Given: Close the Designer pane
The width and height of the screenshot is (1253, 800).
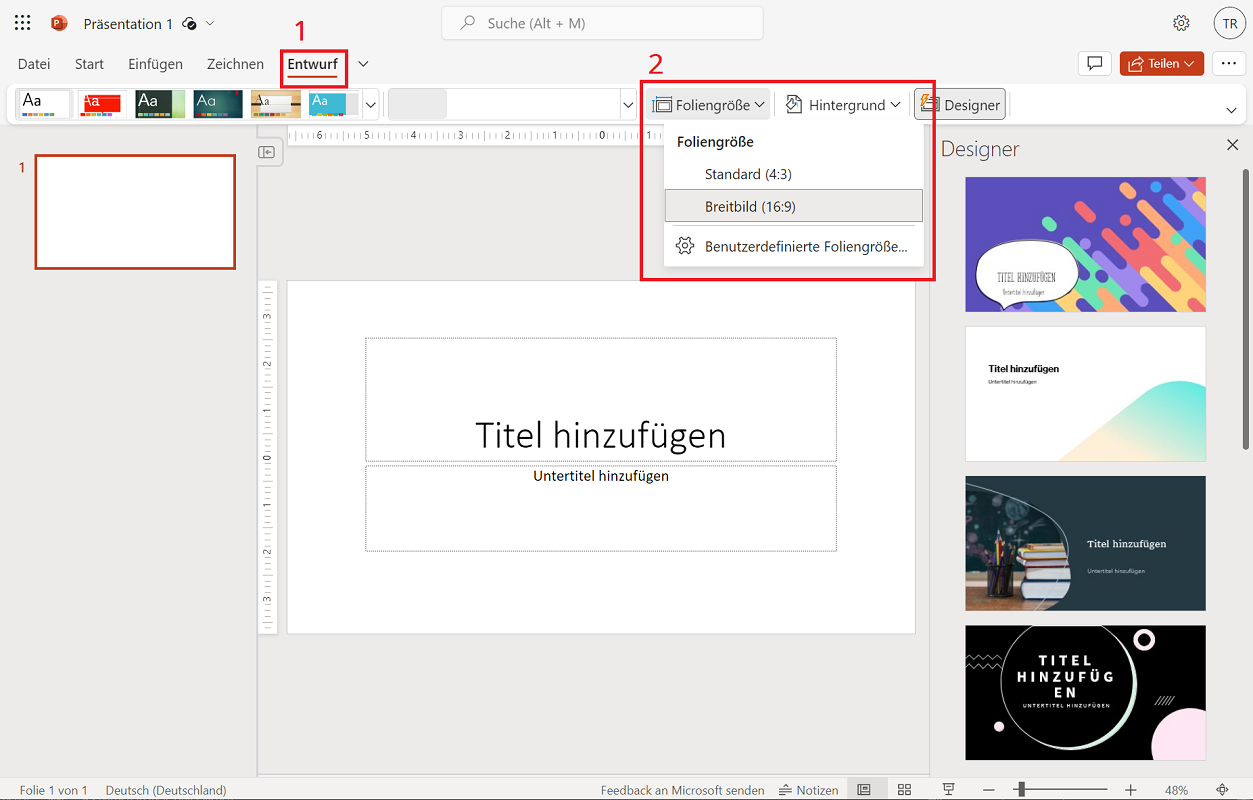Looking at the screenshot, I should (1232, 145).
